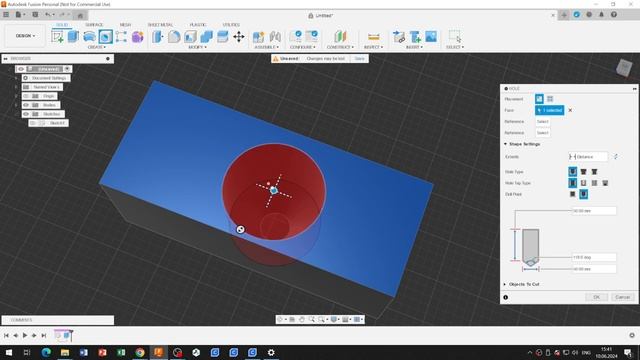
Task: Select the Fillet tool icon
Action: [174, 37]
